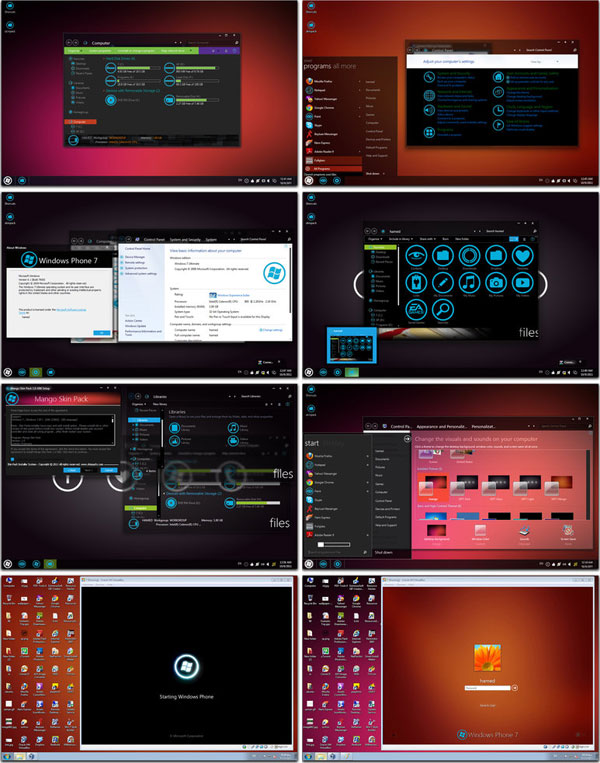Click 'Change settings' link in System window

coord(272,330)
